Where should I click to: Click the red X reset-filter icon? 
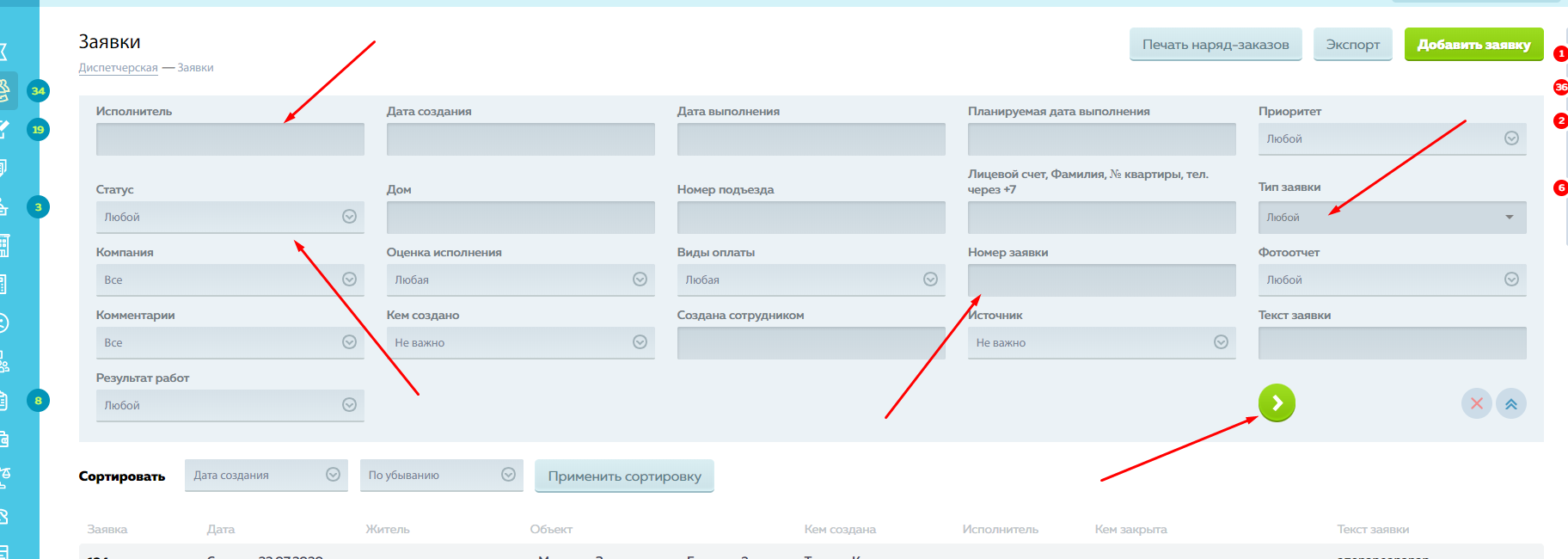click(1476, 403)
